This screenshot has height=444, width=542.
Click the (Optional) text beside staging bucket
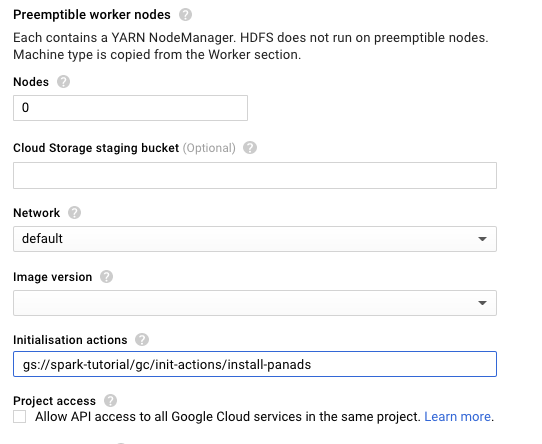pyautogui.click(x=209, y=148)
